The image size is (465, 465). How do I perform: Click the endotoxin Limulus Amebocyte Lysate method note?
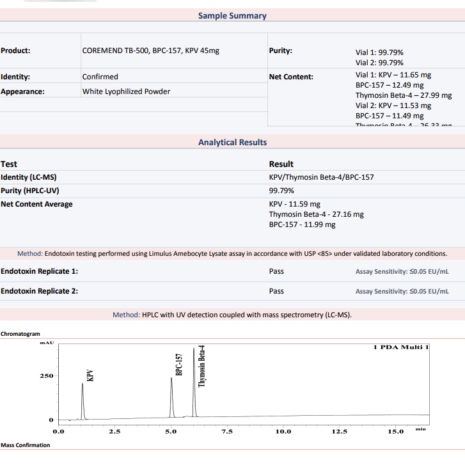click(232, 254)
